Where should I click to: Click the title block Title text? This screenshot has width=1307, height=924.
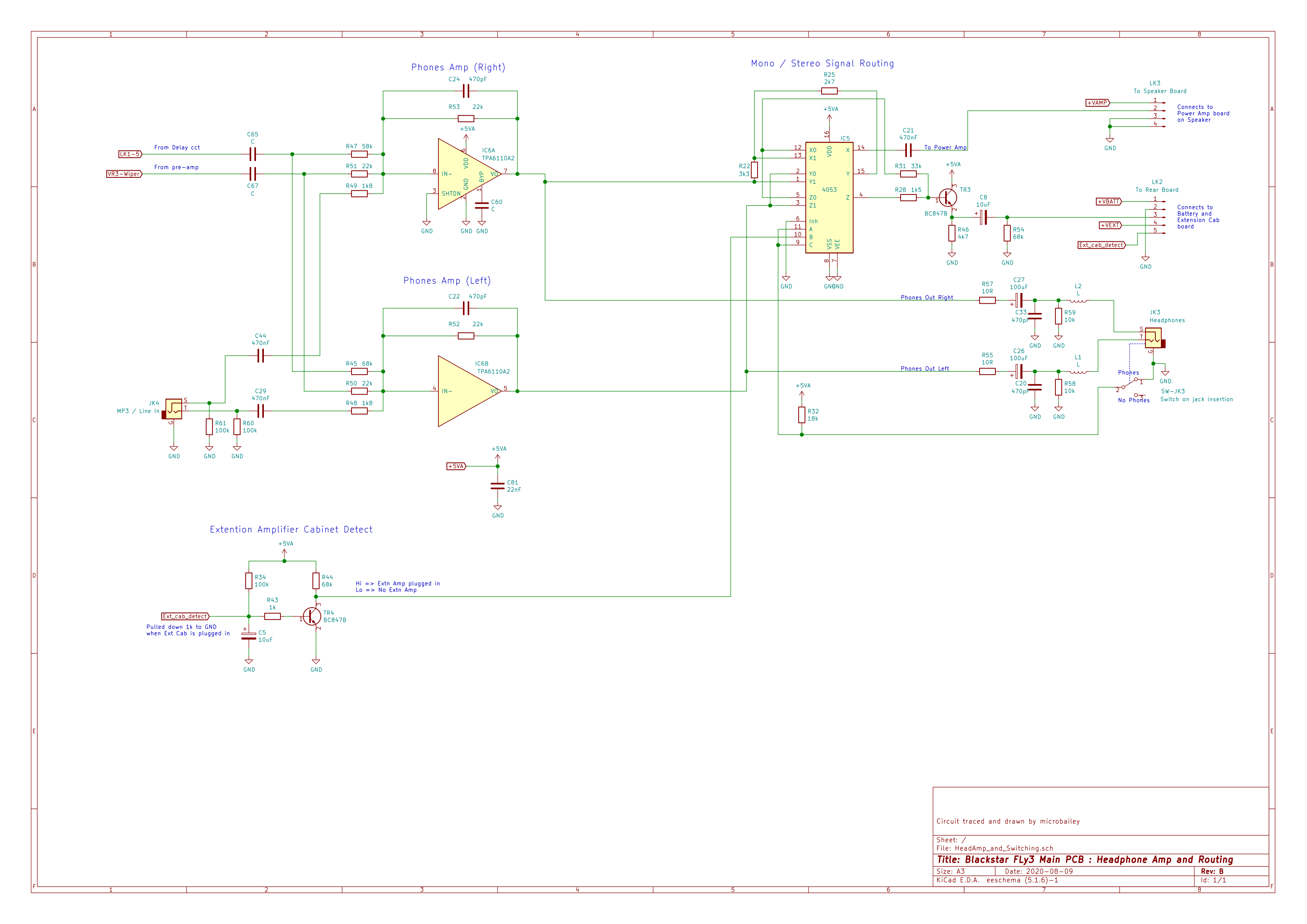[1084, 860]
